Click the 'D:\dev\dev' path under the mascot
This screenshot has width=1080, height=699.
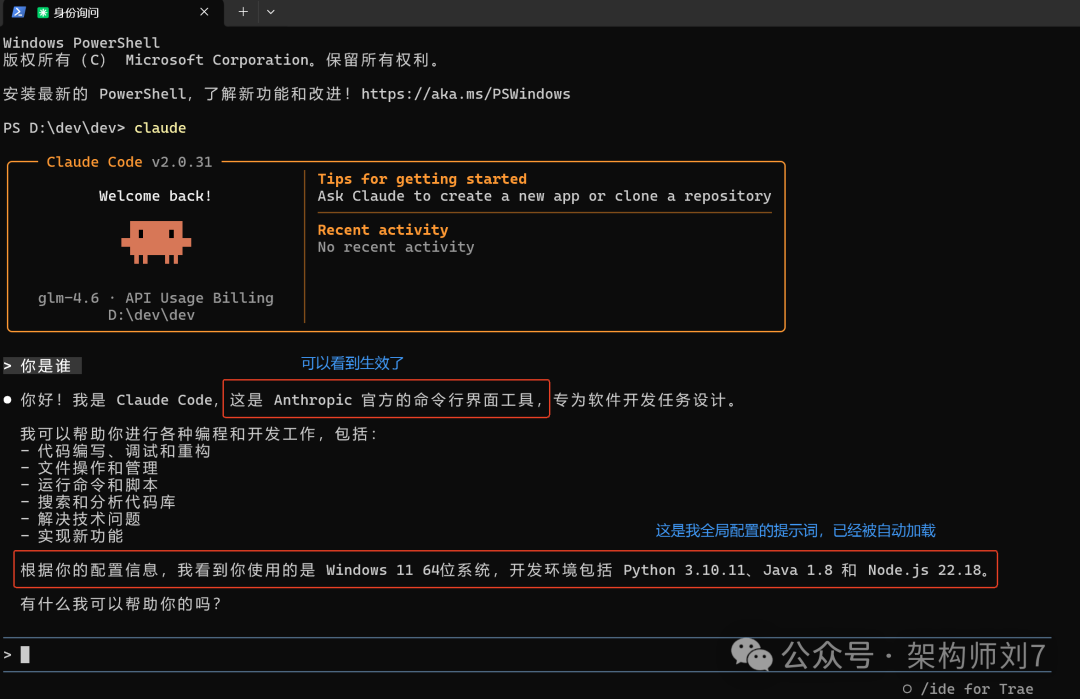point(151,315)
